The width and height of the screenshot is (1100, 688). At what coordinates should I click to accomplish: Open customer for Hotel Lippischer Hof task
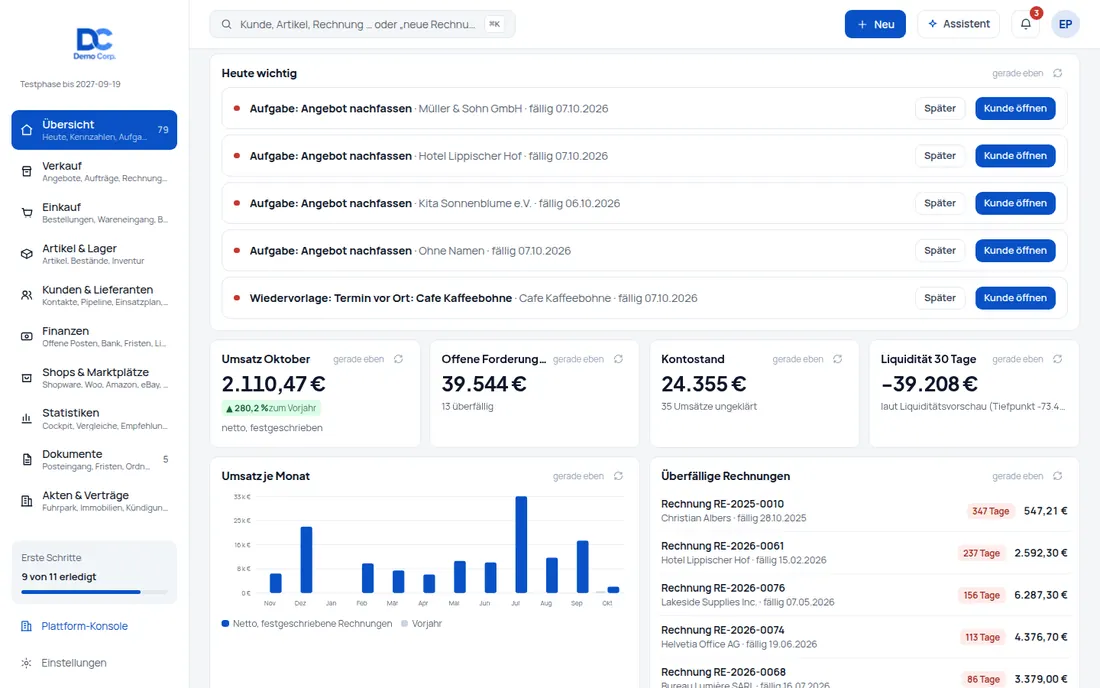point(1015,156)
